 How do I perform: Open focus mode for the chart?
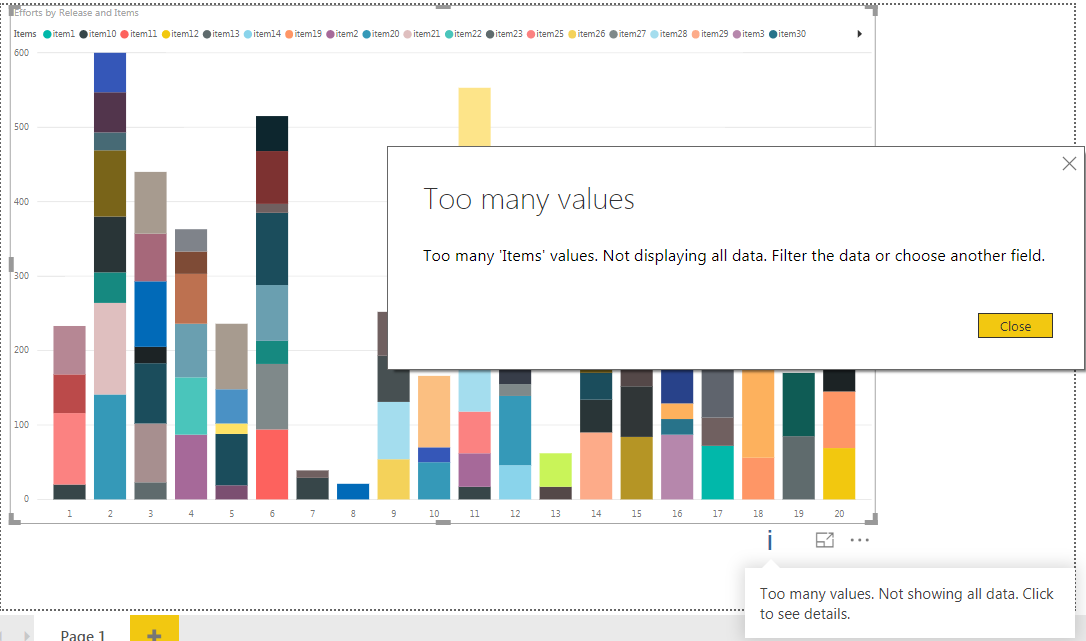pos(824,540)
